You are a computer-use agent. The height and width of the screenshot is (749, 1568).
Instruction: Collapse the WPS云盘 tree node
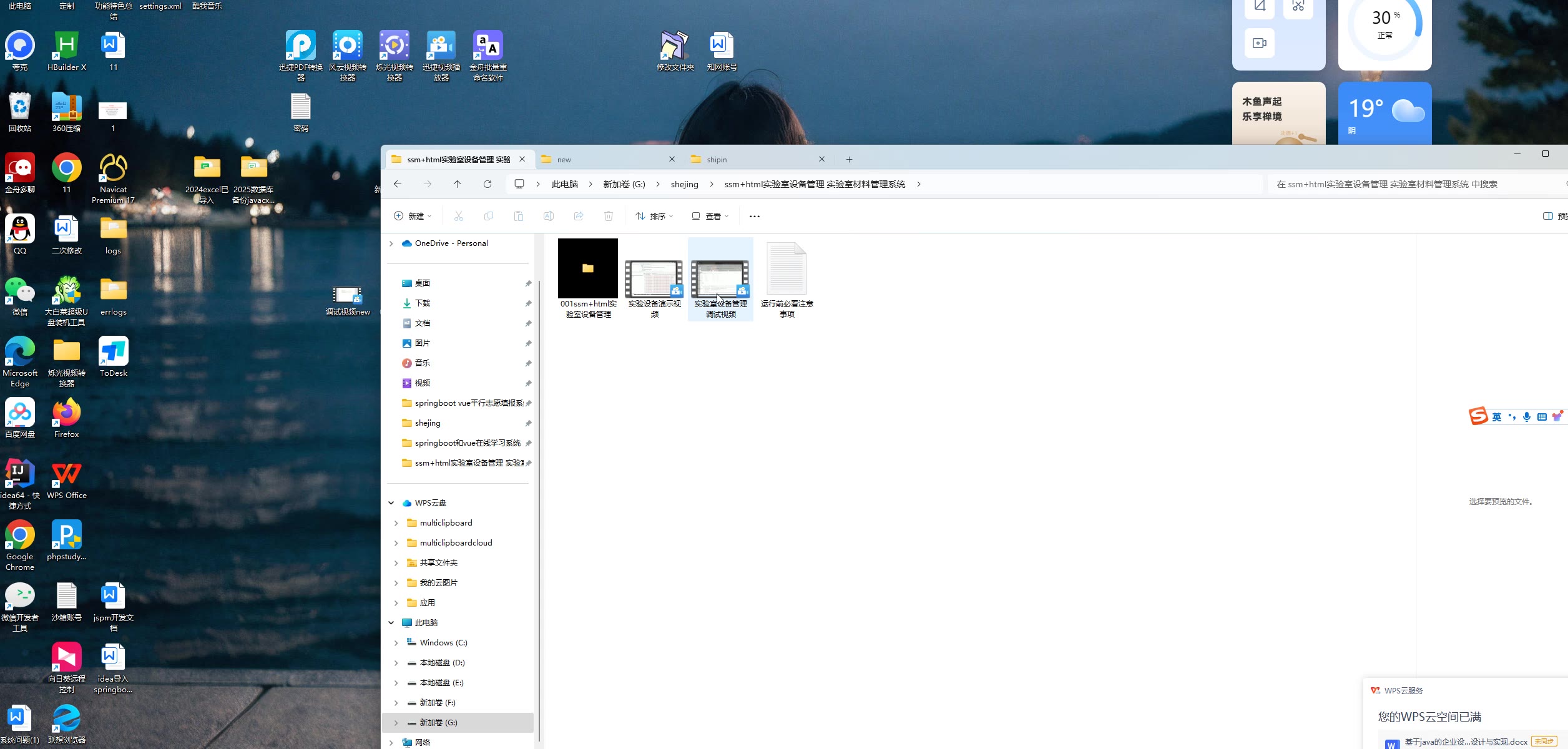tap(391, 503)
